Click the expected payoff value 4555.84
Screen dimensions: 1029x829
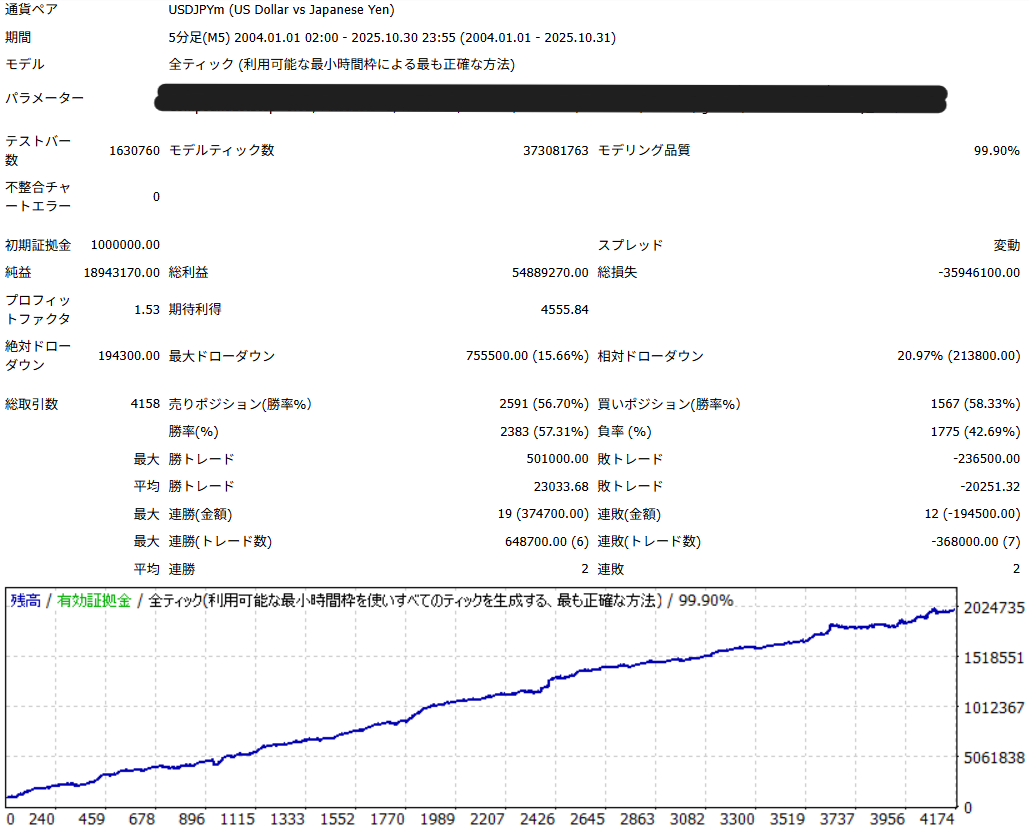click(x=564, y=309)
